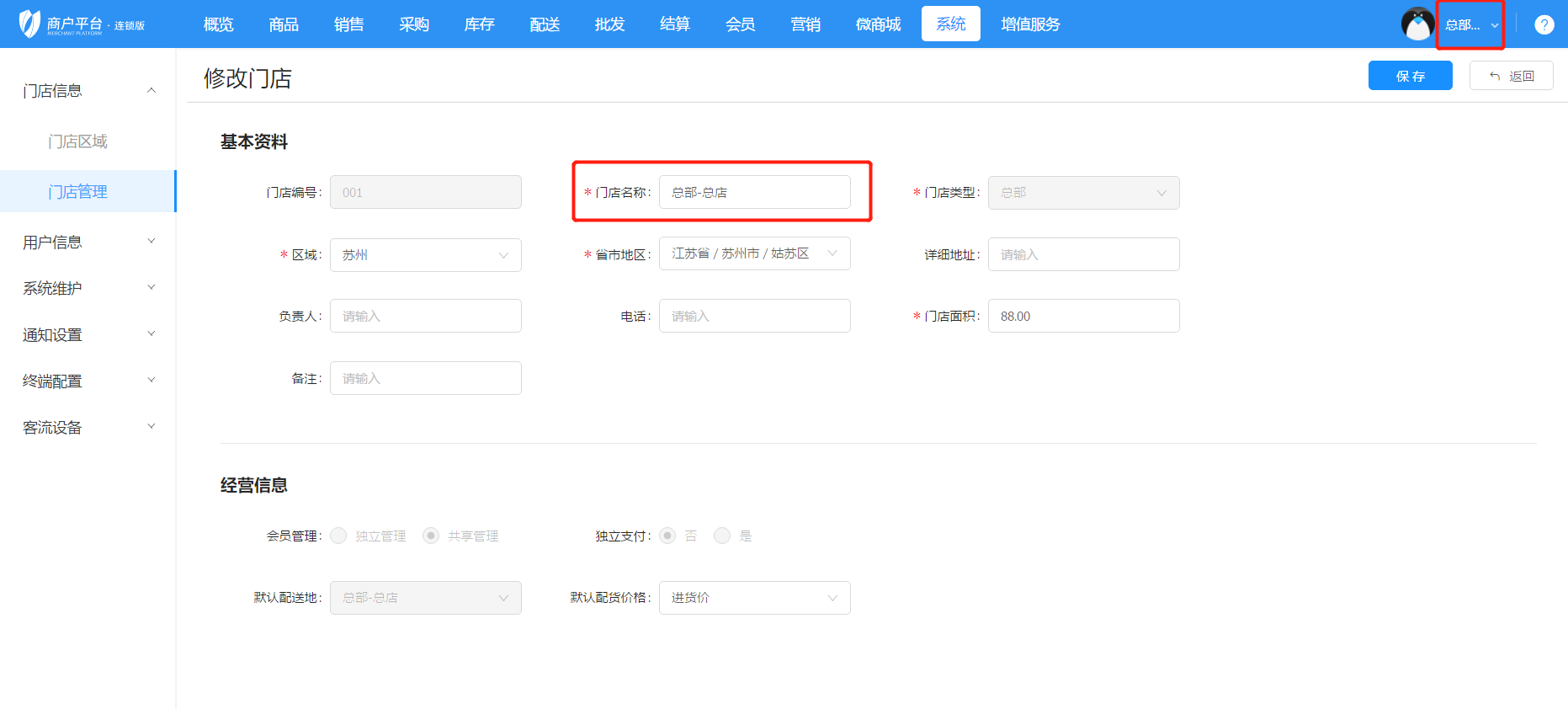Select 独立管理 radio for member management
Viewport: 1568px width, 709px height.
click(338, 536)
